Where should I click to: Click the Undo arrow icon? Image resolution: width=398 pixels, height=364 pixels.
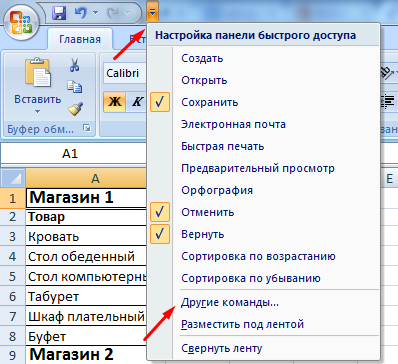(x=81, y=13)
